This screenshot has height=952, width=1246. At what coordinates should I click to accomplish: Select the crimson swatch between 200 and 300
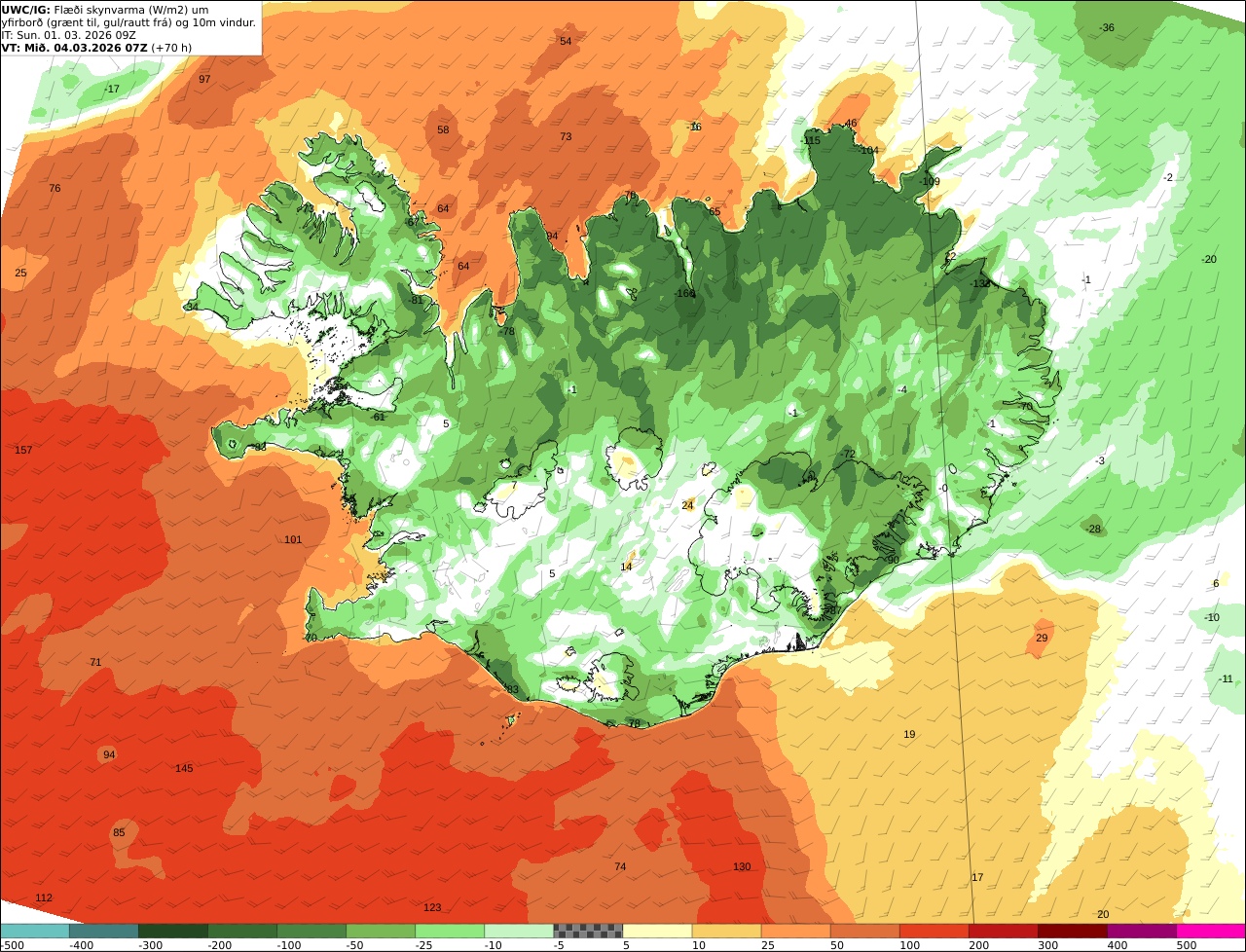pyautogui.click(x=1002, y=931)
